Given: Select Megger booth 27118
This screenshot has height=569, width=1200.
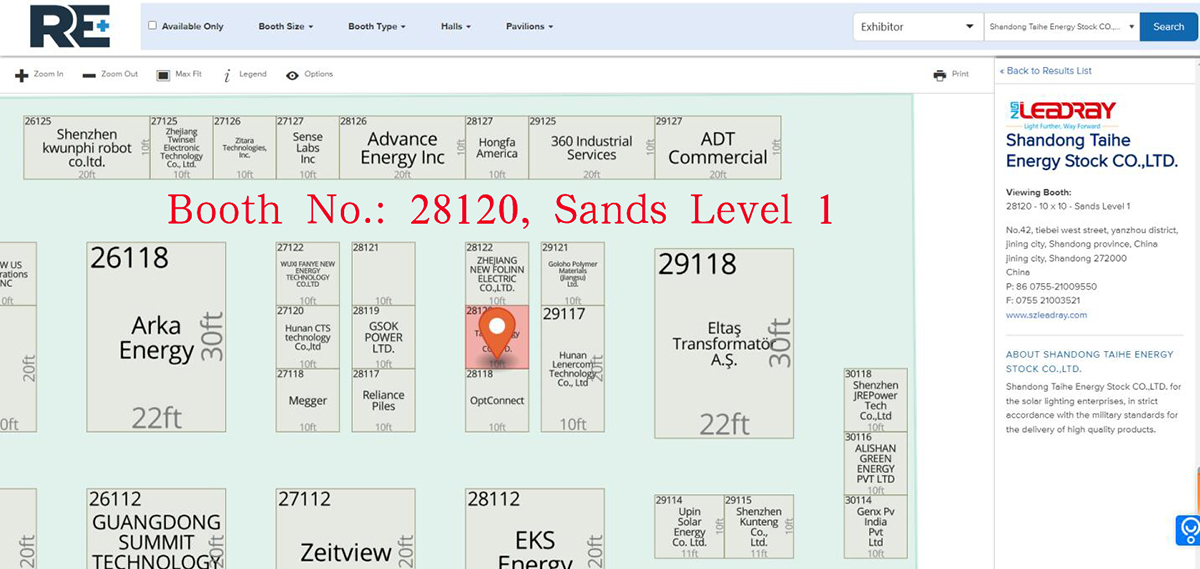Looking at the screenshot, I should click(307, 400).
